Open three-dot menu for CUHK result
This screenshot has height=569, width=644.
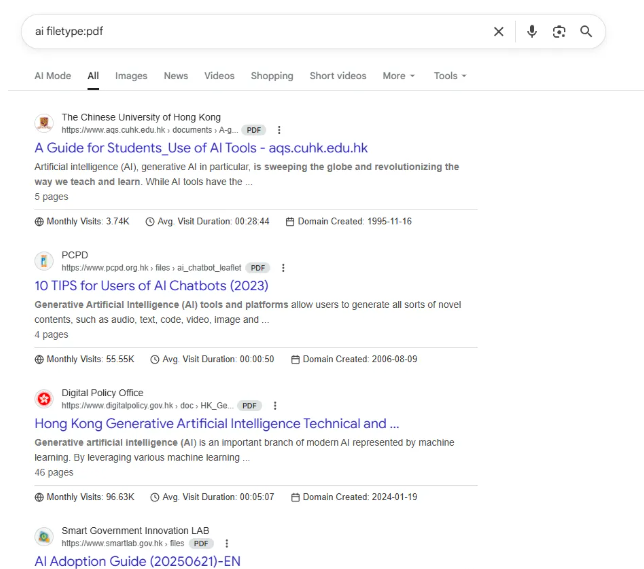coord(279,130)
